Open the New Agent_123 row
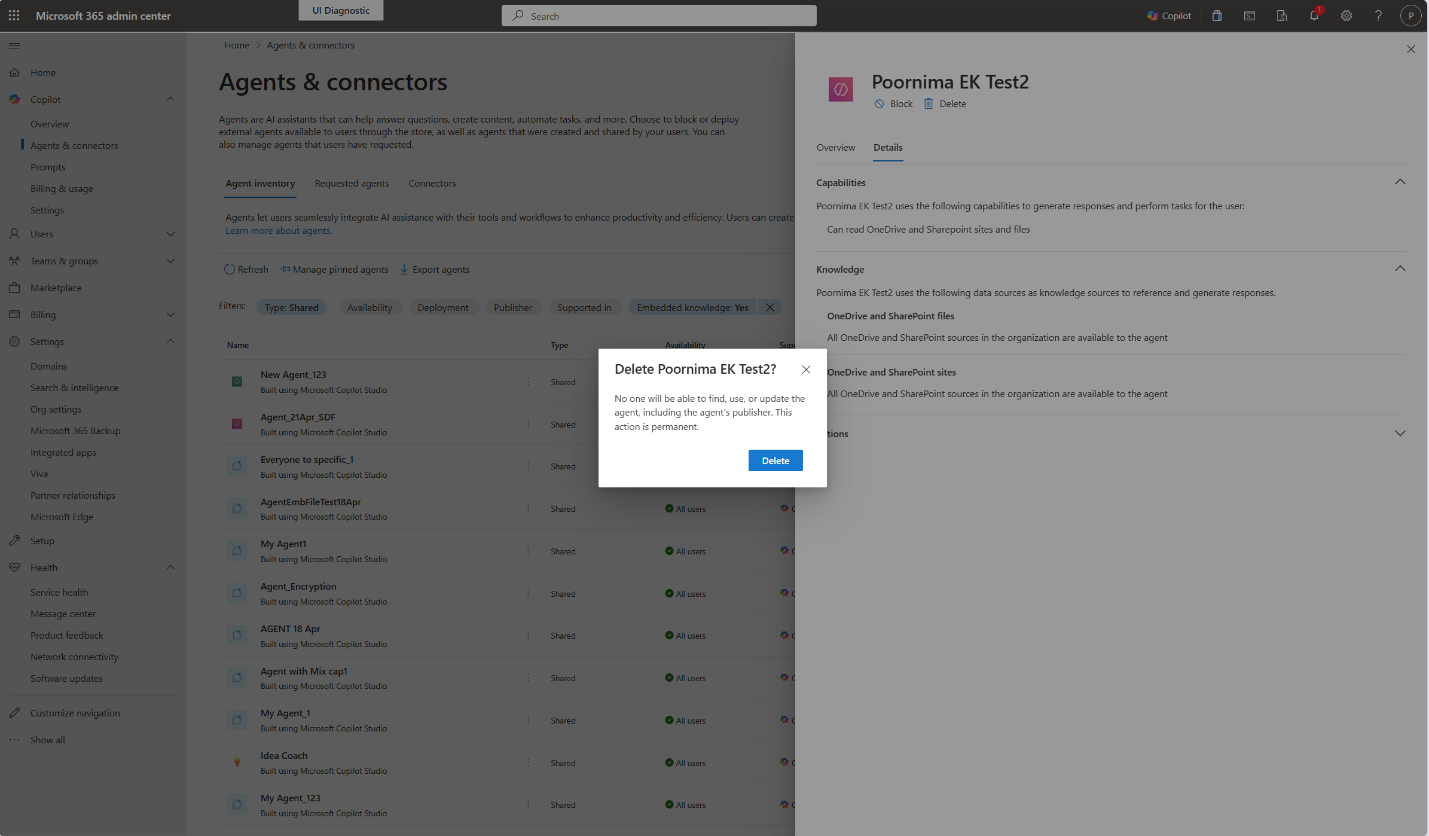1429x836 pixels. (x=291, y=374)
